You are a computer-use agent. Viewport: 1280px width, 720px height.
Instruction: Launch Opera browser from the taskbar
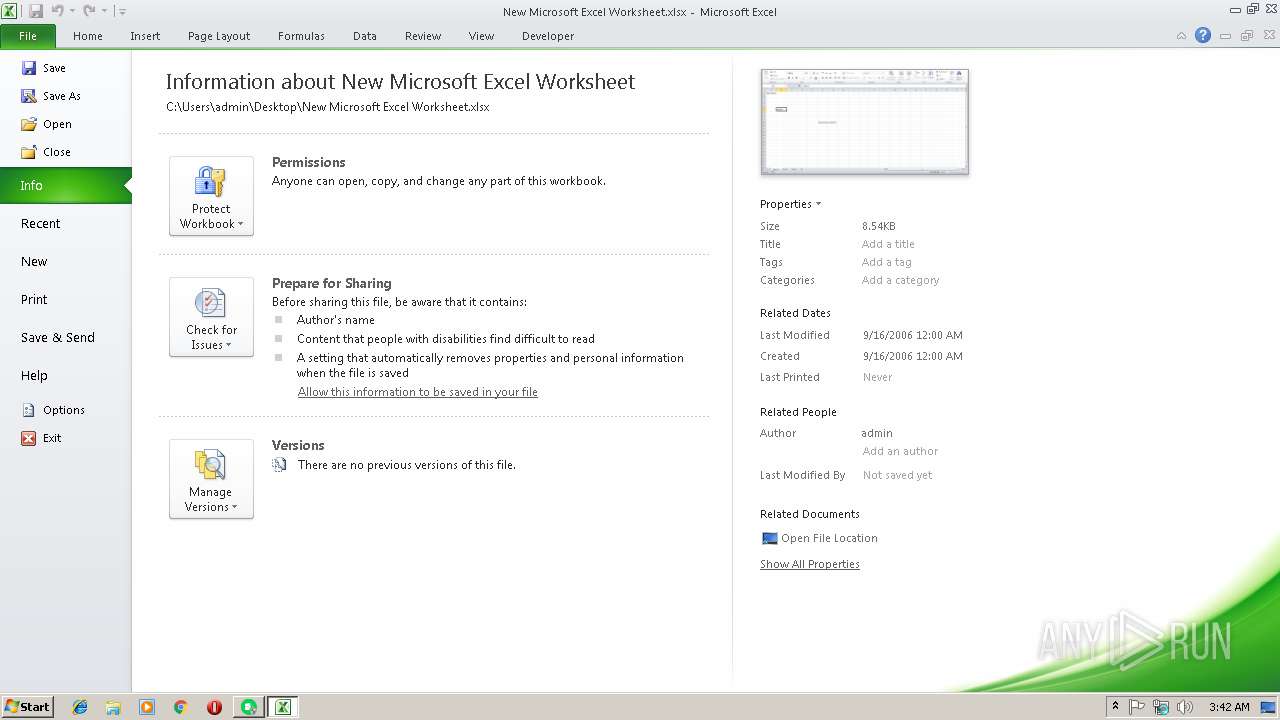(214, 707)
